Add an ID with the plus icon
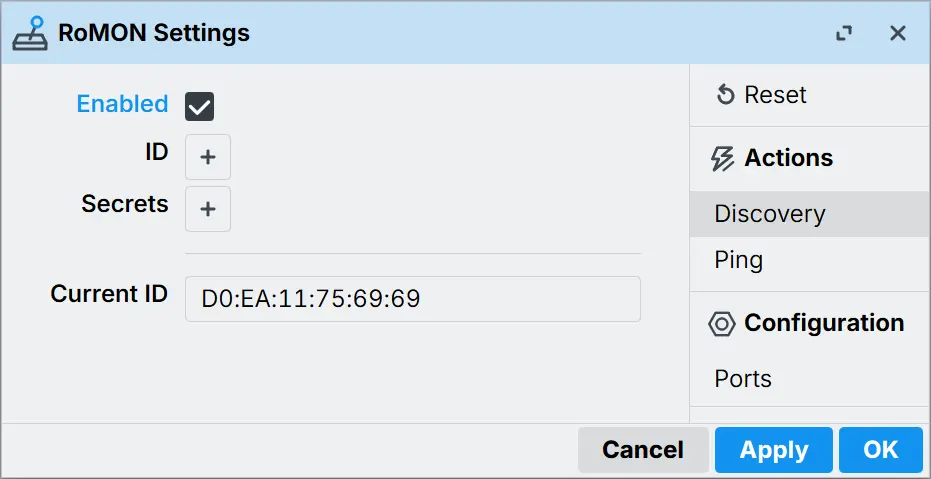Image resolution: width=931 pixels, height=479 pixels. pos(208,157)
